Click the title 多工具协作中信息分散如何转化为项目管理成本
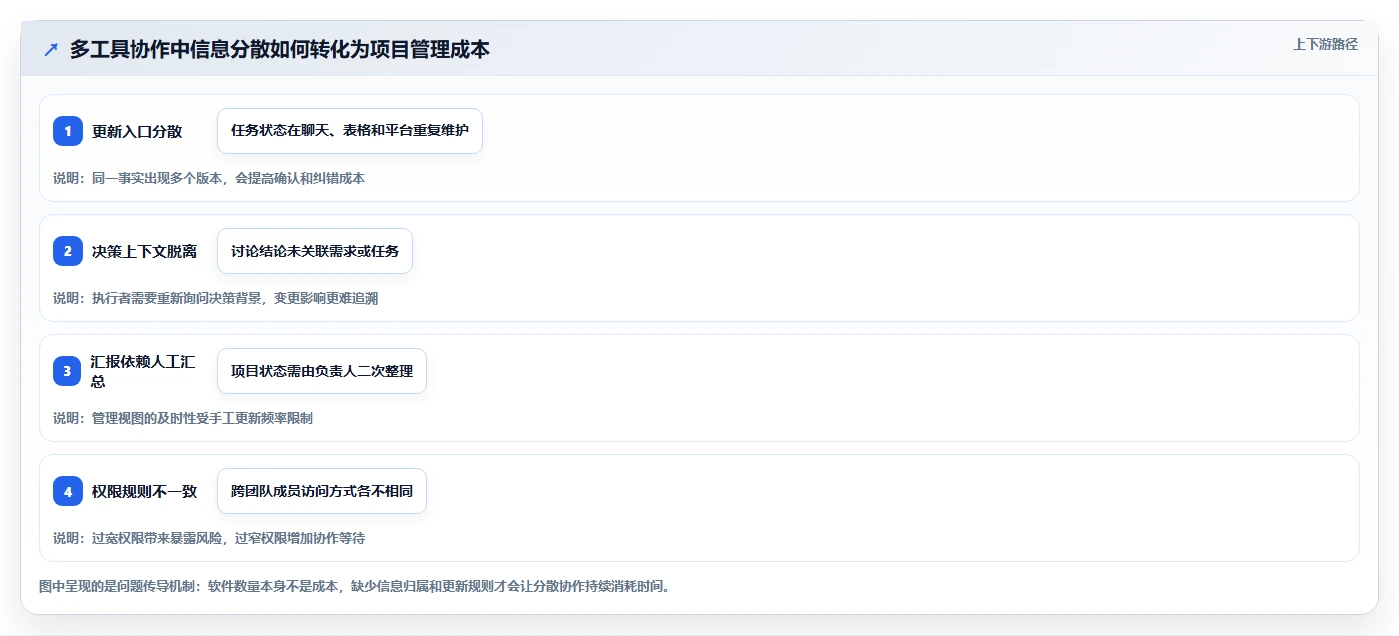The image size is (1399, 636). click(x=280, y=49)
